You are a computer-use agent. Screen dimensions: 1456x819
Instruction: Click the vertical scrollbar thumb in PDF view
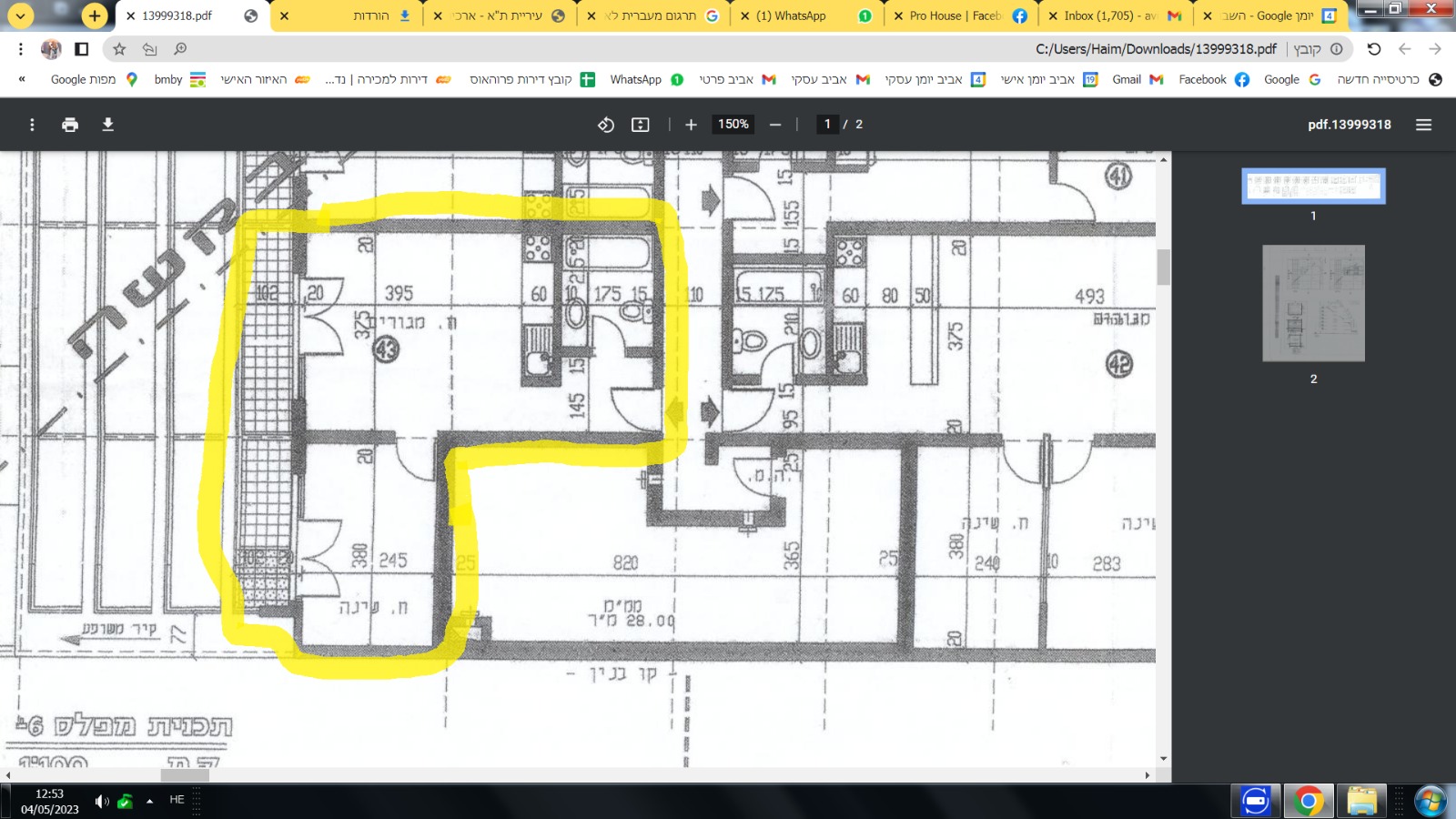[x=1163, y=268]
